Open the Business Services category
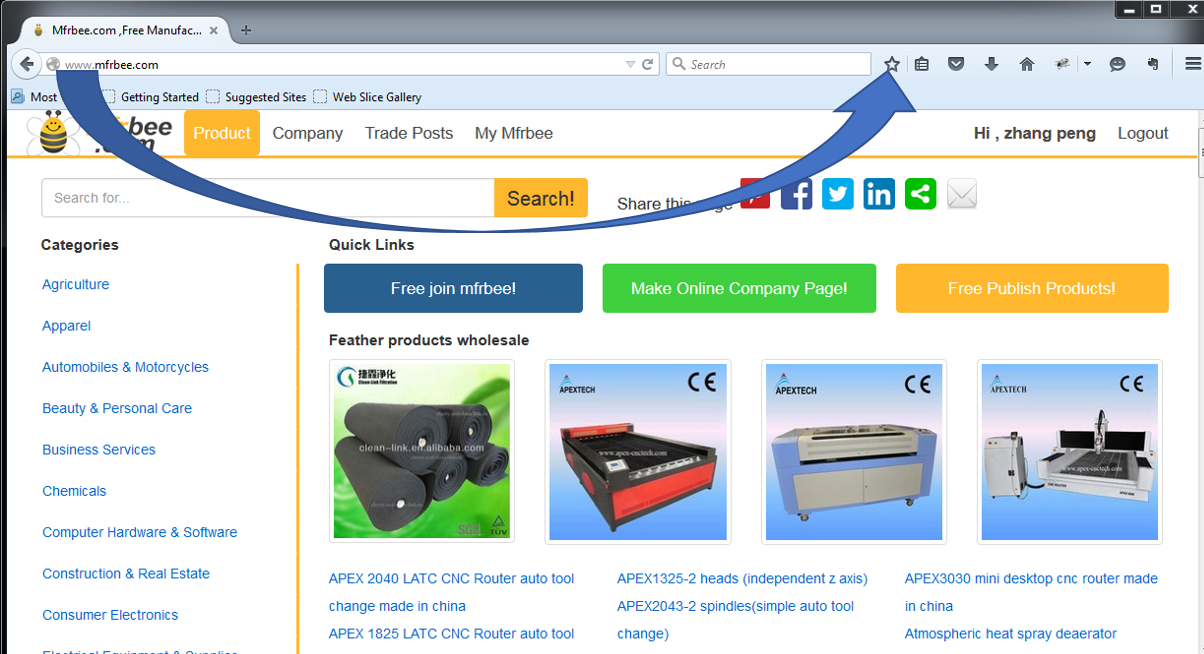This screenshot has width=1204, height=654. 99,450
